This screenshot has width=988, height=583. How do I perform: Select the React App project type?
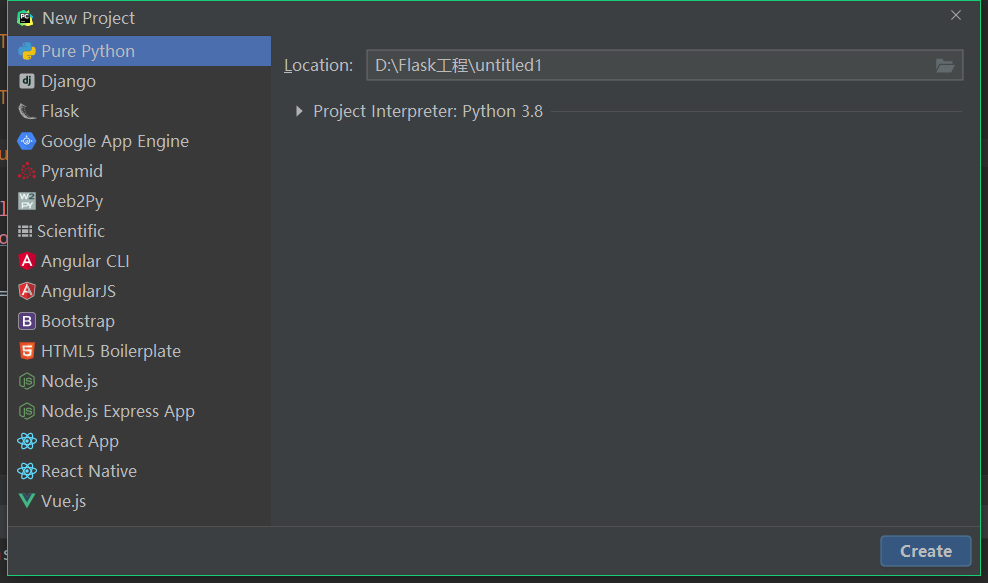click(139, 441)
